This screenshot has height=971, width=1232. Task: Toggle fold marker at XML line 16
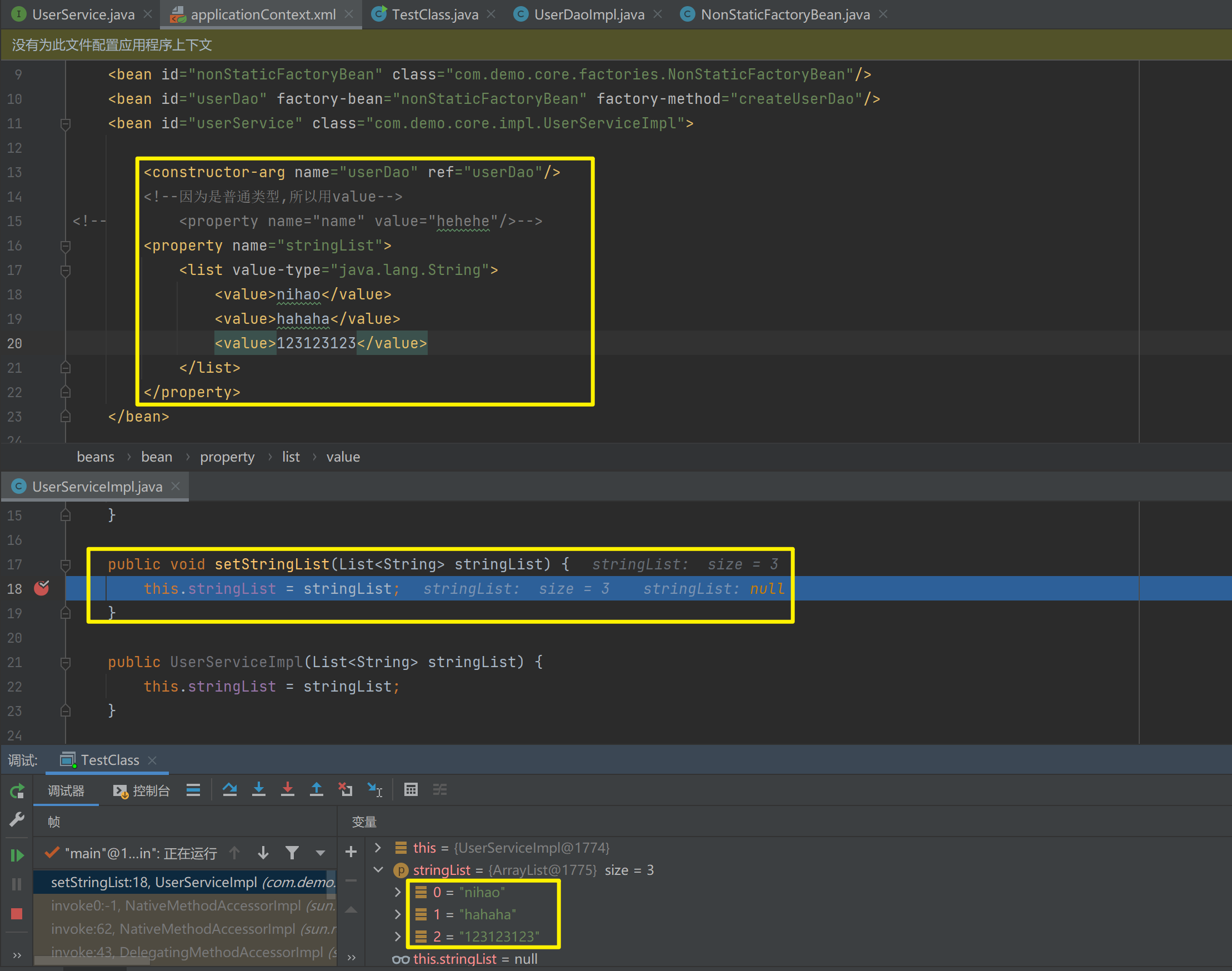[x=66, y=246]
